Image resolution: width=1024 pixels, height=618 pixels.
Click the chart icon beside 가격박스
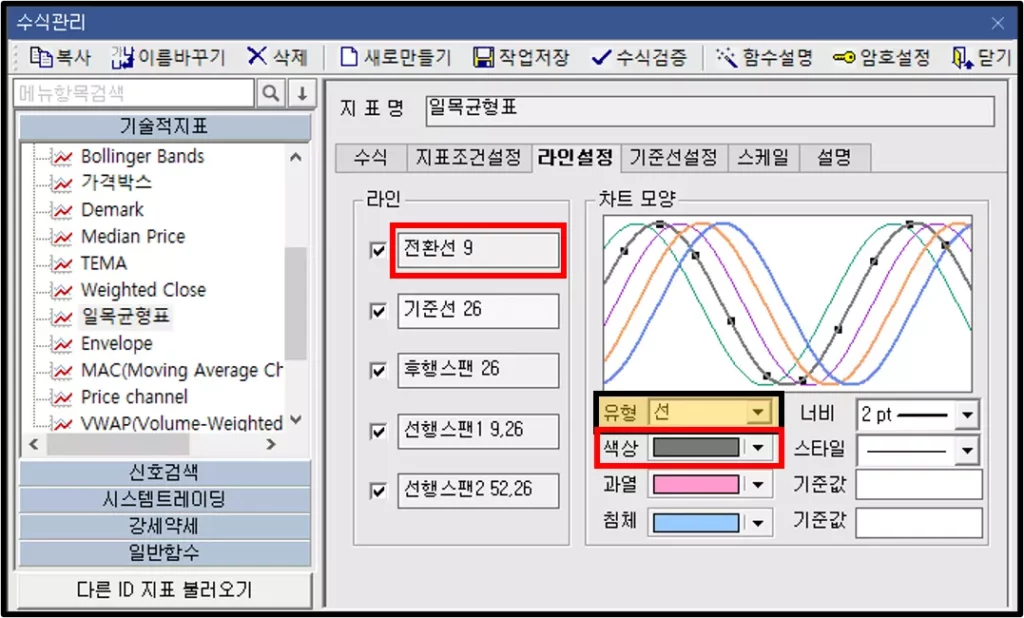tap(63, 184)
